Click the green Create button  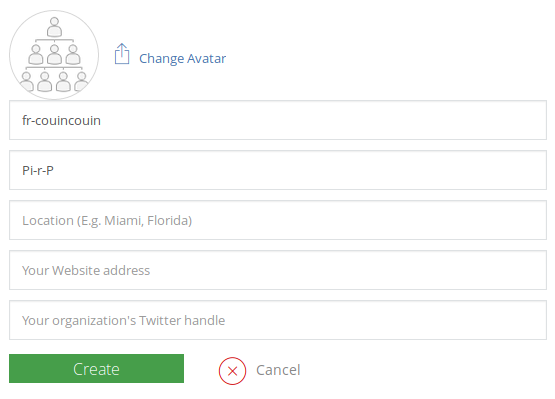96,369
